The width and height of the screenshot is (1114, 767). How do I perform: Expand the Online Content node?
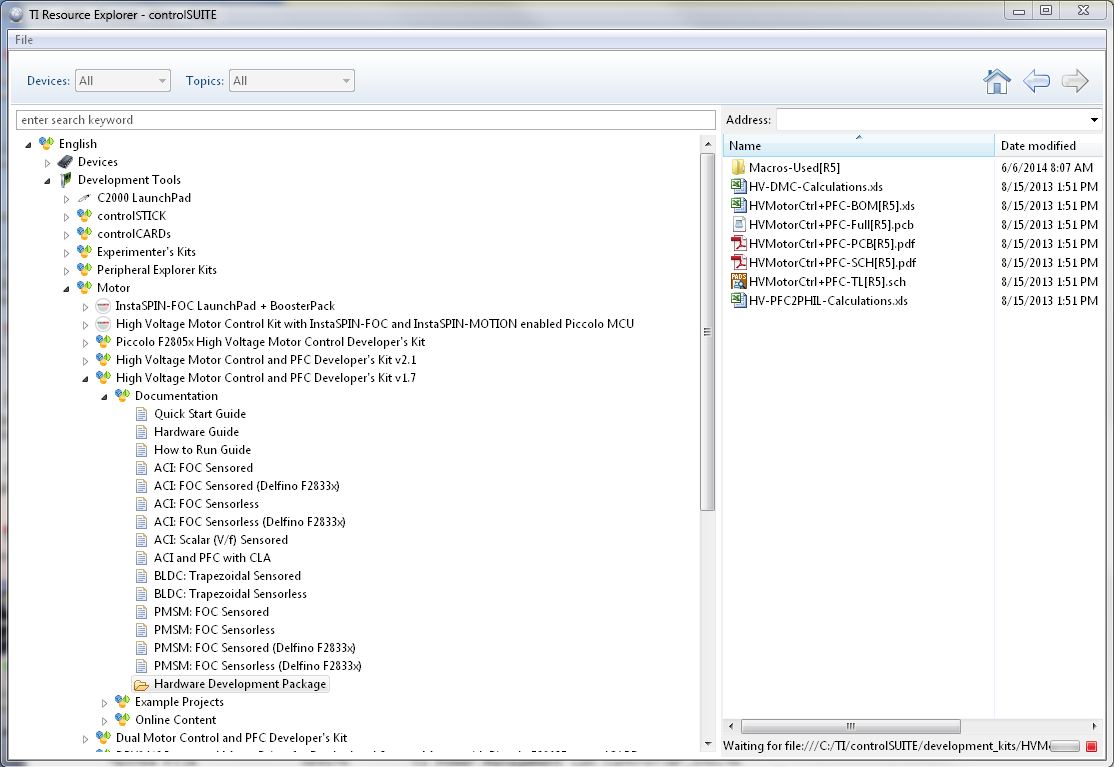pyautogui.click(x=104, y=721)
